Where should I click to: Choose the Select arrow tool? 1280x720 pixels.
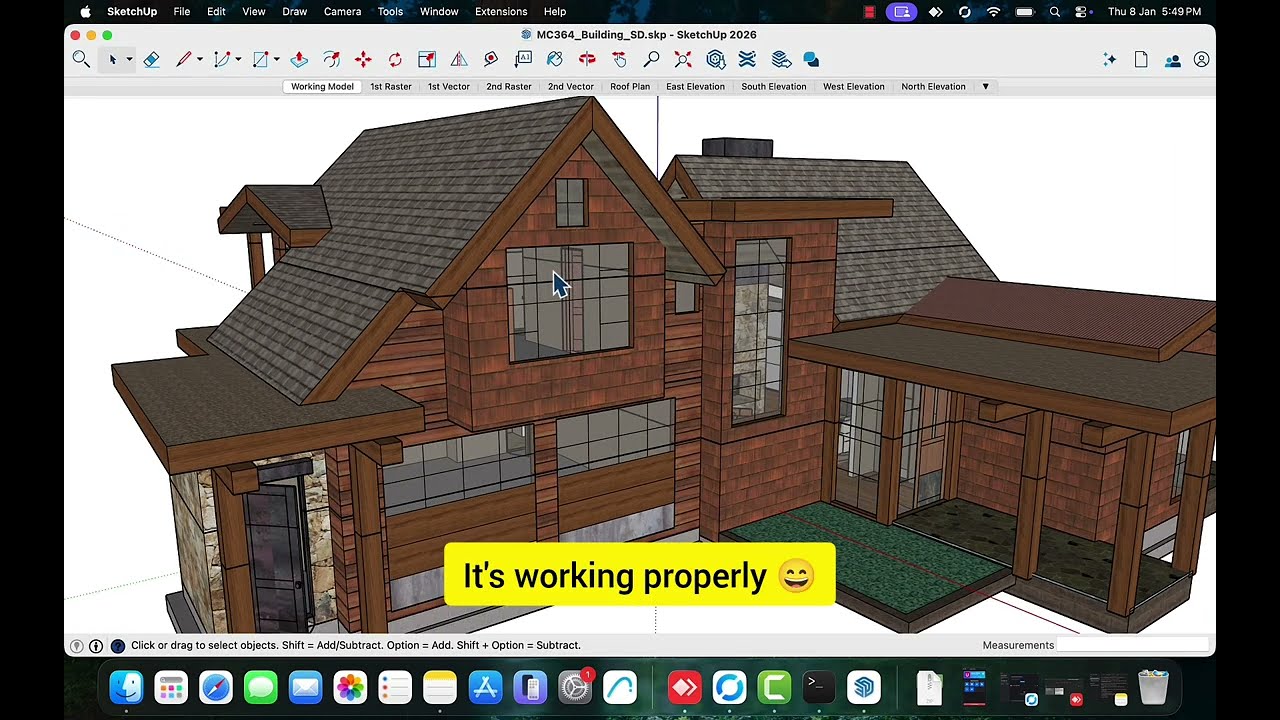click(x=113, y=60)
